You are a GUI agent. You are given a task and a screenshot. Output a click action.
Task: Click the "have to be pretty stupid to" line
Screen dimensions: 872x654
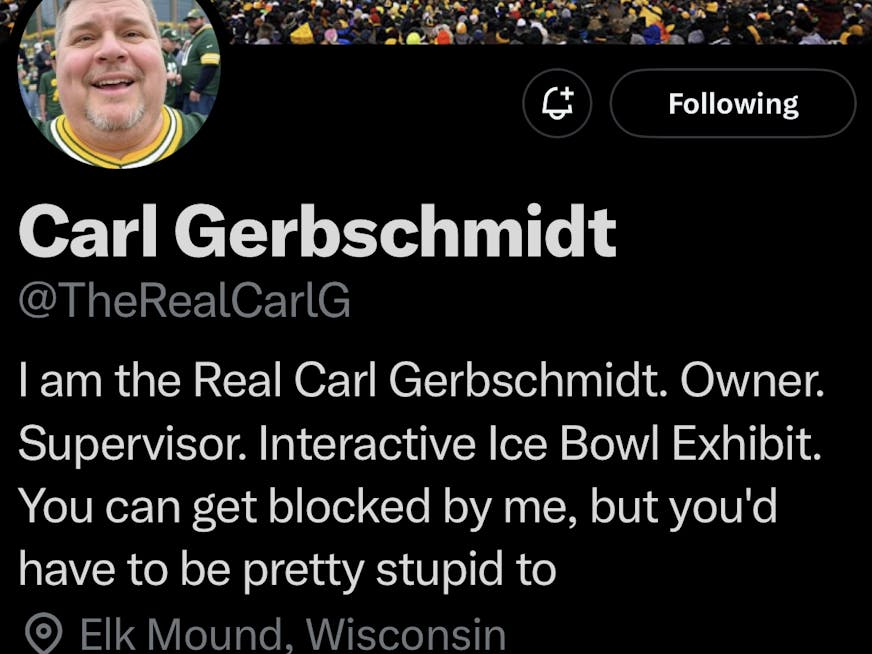pos(287,569)
